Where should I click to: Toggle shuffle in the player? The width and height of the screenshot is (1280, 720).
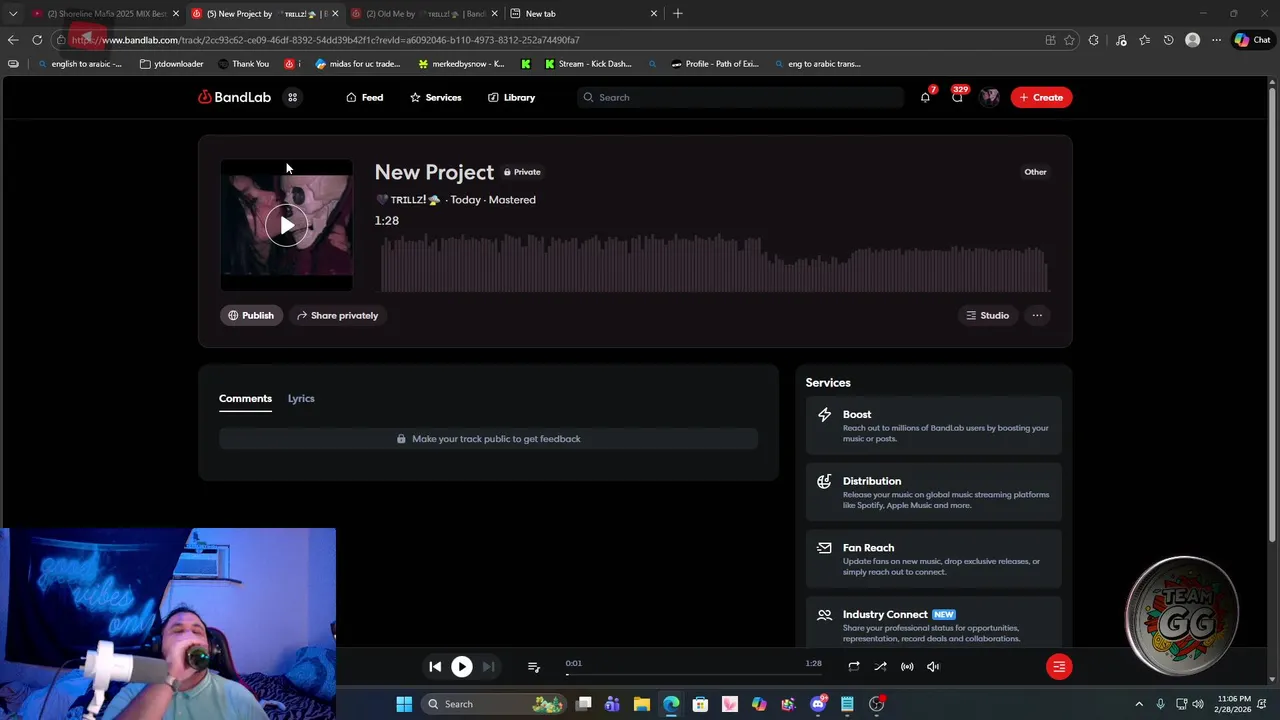click(880, 667)
